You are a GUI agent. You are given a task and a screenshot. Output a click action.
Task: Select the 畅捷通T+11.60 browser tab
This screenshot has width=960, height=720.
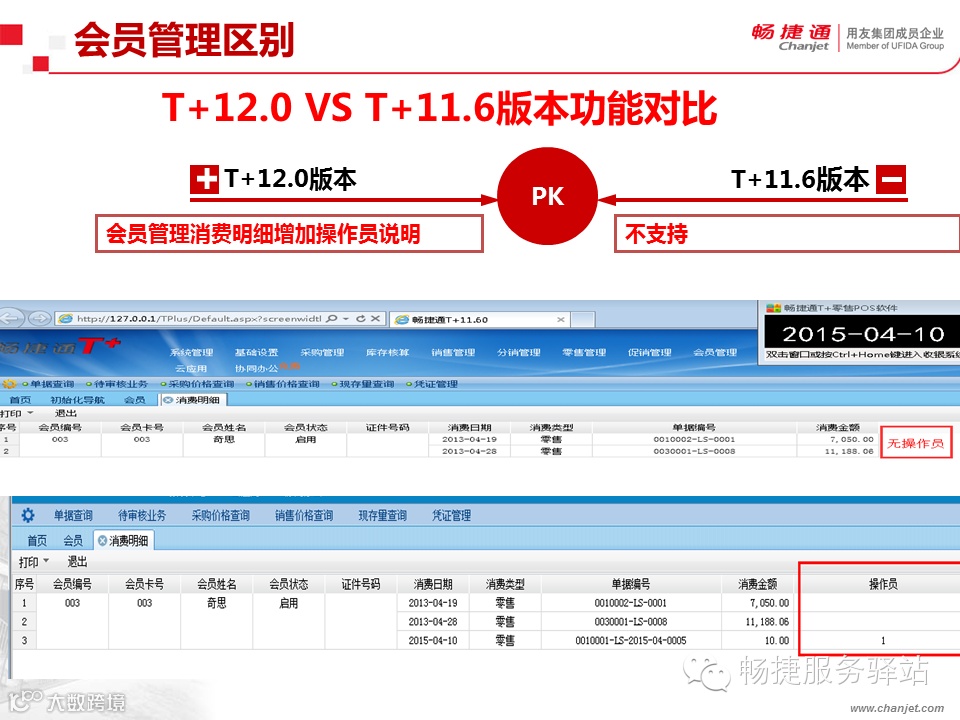coord(478,320)
